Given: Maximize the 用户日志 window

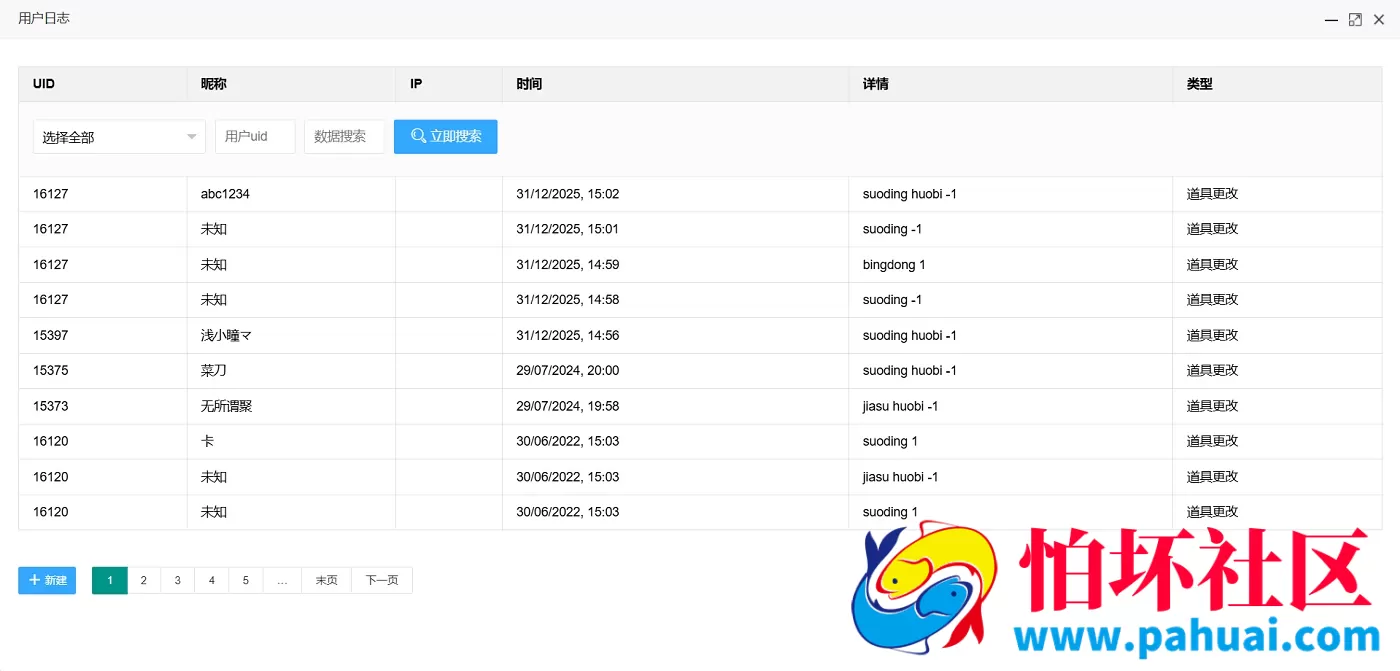Looking at the screenshot, I should [1355, 19].
